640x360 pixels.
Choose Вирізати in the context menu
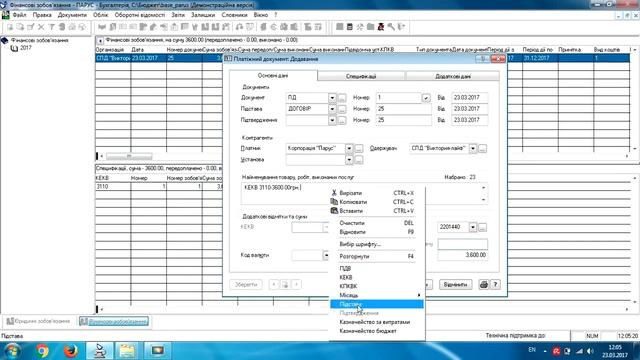377,193
